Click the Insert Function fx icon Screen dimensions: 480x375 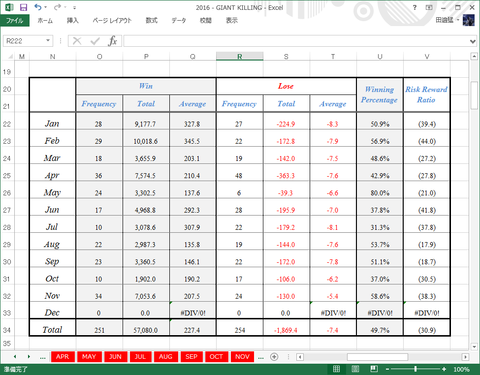tap(112, 41)
